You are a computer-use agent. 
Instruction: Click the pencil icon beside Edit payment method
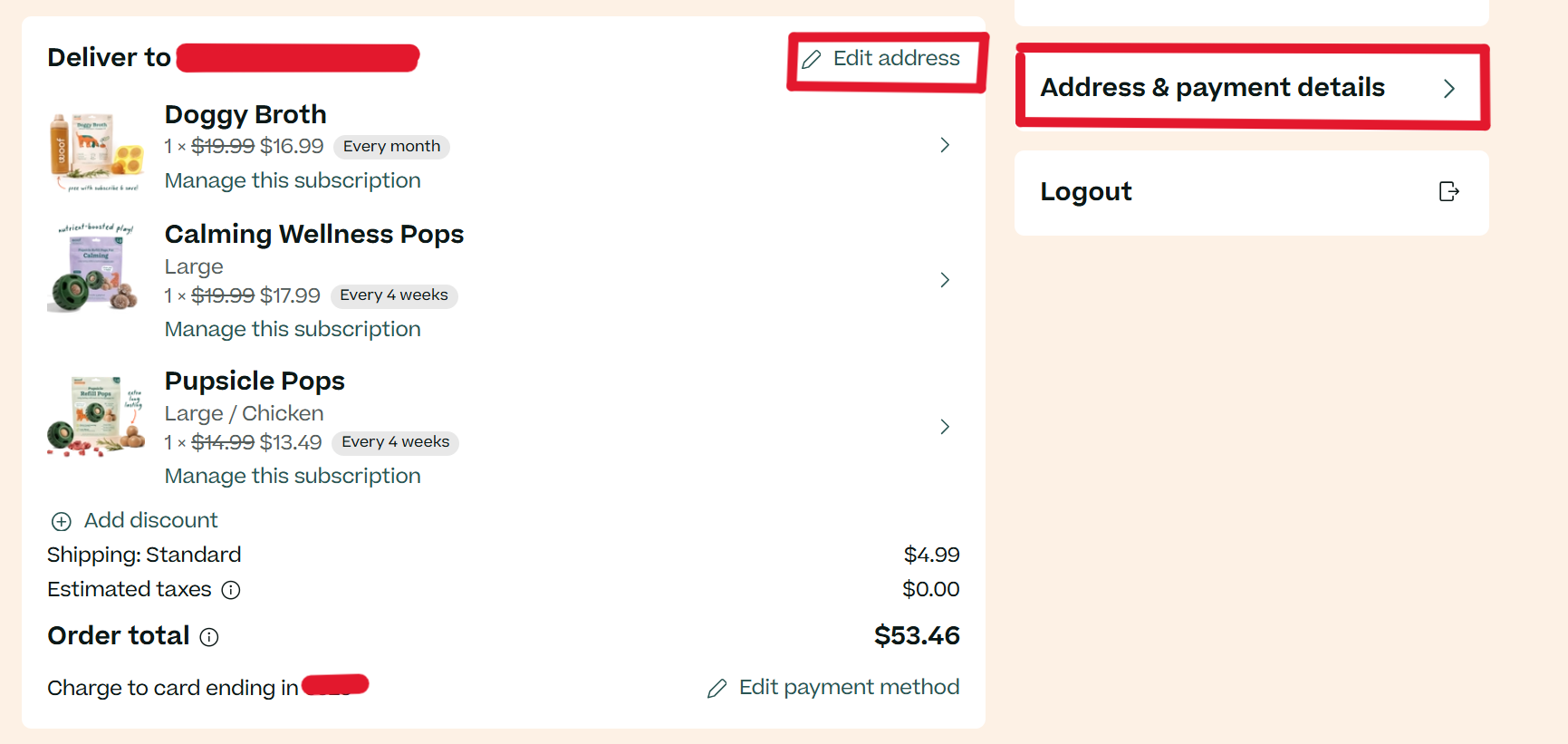(x=717, y=689)
